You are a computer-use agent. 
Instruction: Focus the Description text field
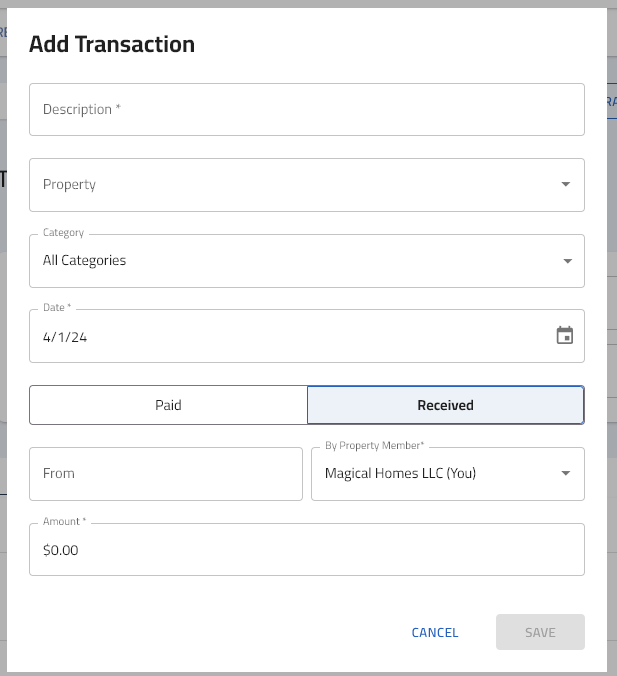coord(307,110)
